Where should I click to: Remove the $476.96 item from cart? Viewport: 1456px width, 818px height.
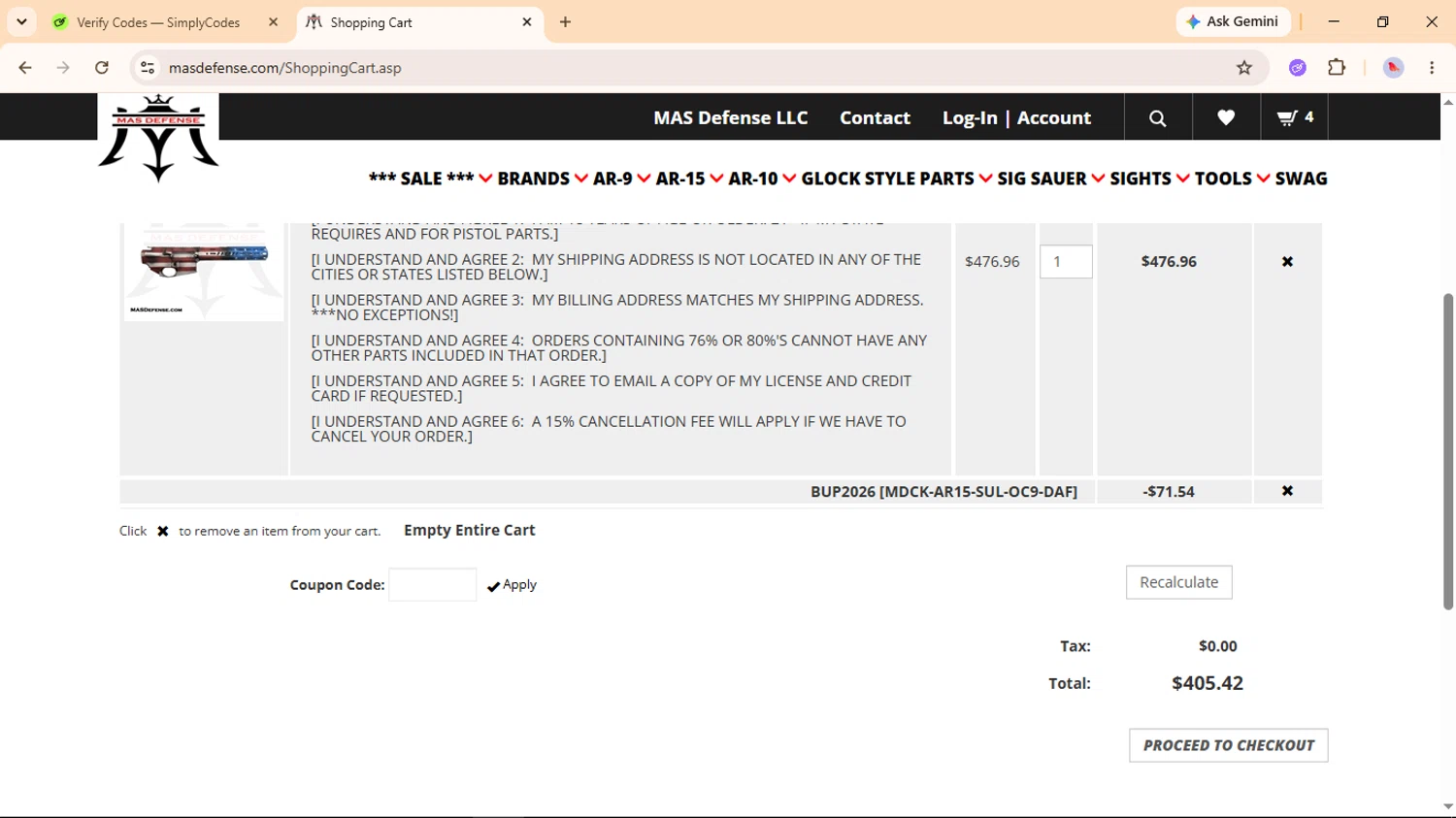click(1287, 262)
